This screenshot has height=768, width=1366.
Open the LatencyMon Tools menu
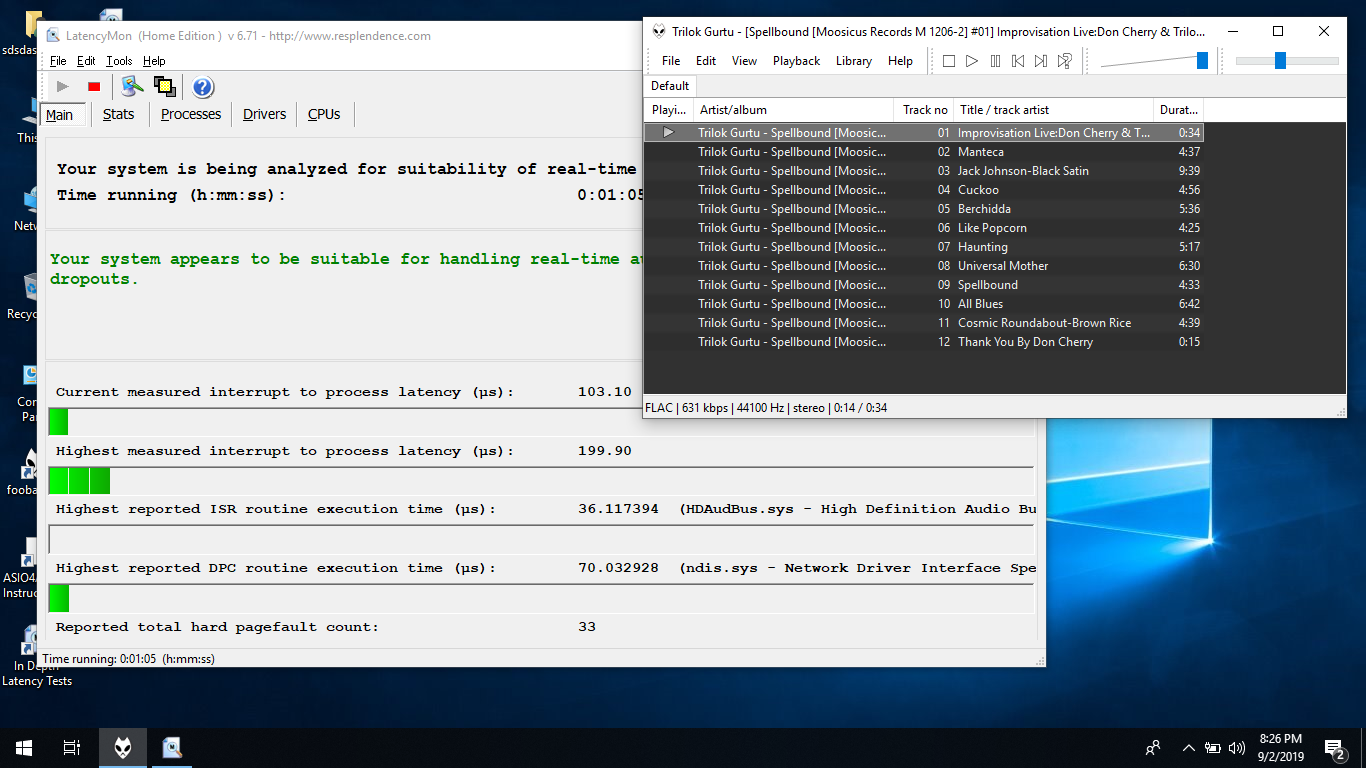point(119,61)
